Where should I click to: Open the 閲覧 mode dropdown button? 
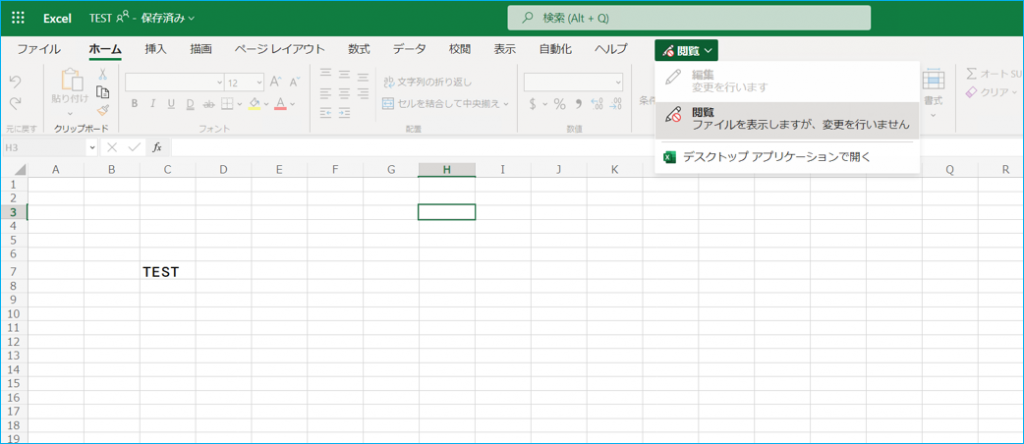click(x=686, y=49)
